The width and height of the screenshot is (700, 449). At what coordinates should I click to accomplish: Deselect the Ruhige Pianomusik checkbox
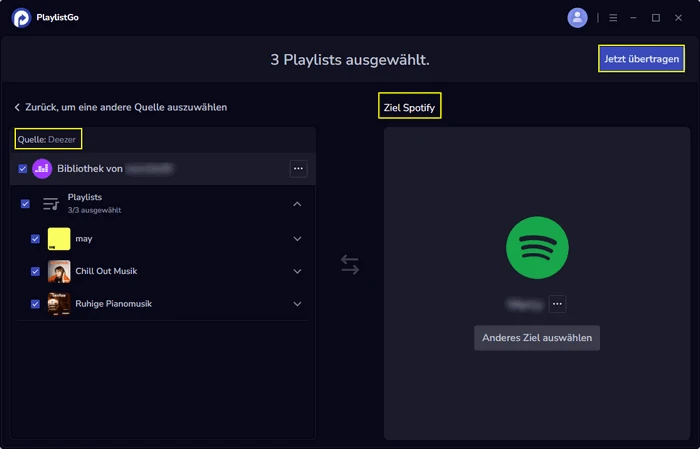point(35,304)
